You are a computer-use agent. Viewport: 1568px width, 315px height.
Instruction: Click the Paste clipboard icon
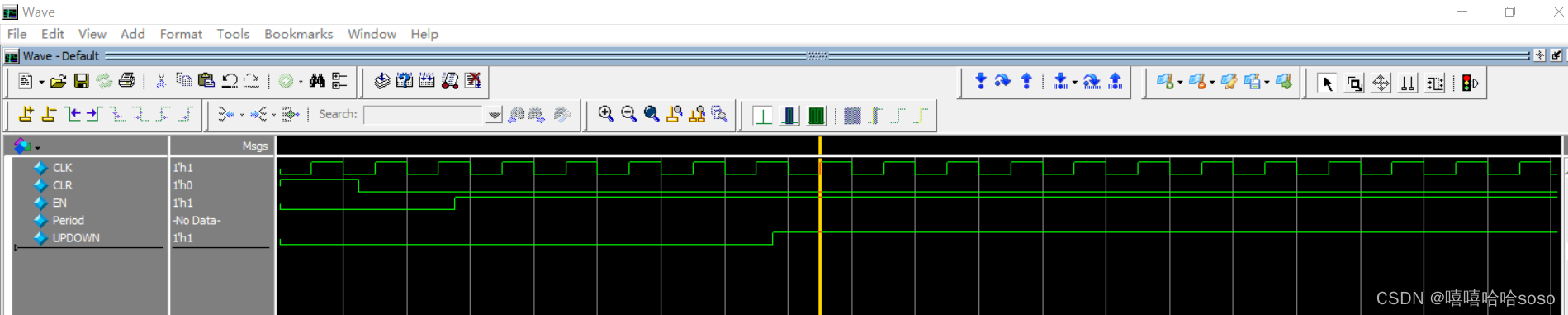pyautogui.click(x=206, y=81)
